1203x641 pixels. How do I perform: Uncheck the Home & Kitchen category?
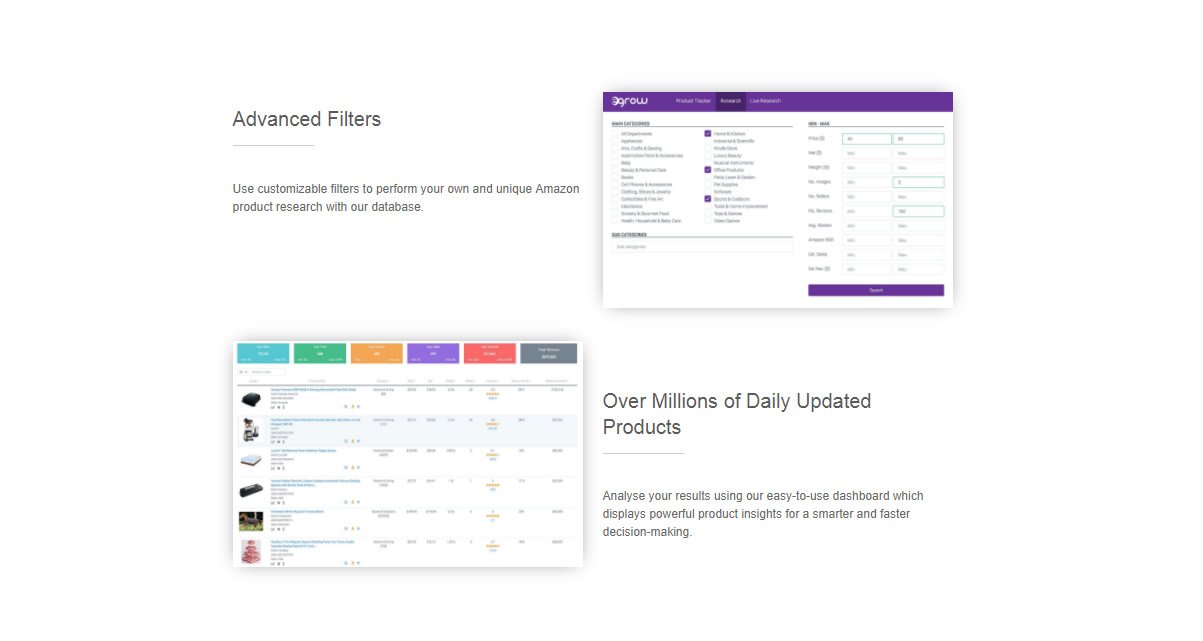(708, 134)
